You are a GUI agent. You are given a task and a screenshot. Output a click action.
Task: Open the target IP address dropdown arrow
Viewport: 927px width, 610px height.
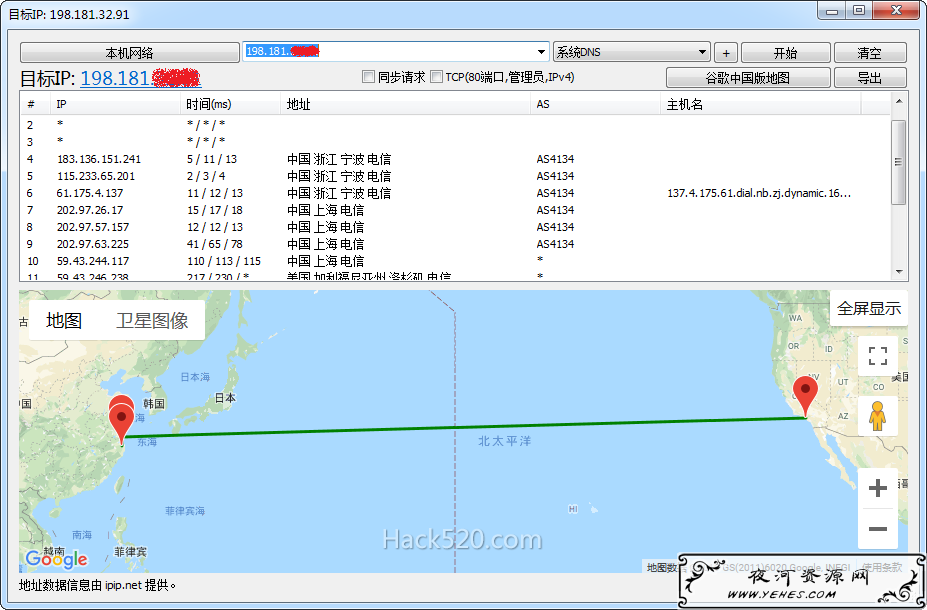(x=541, y=52)
